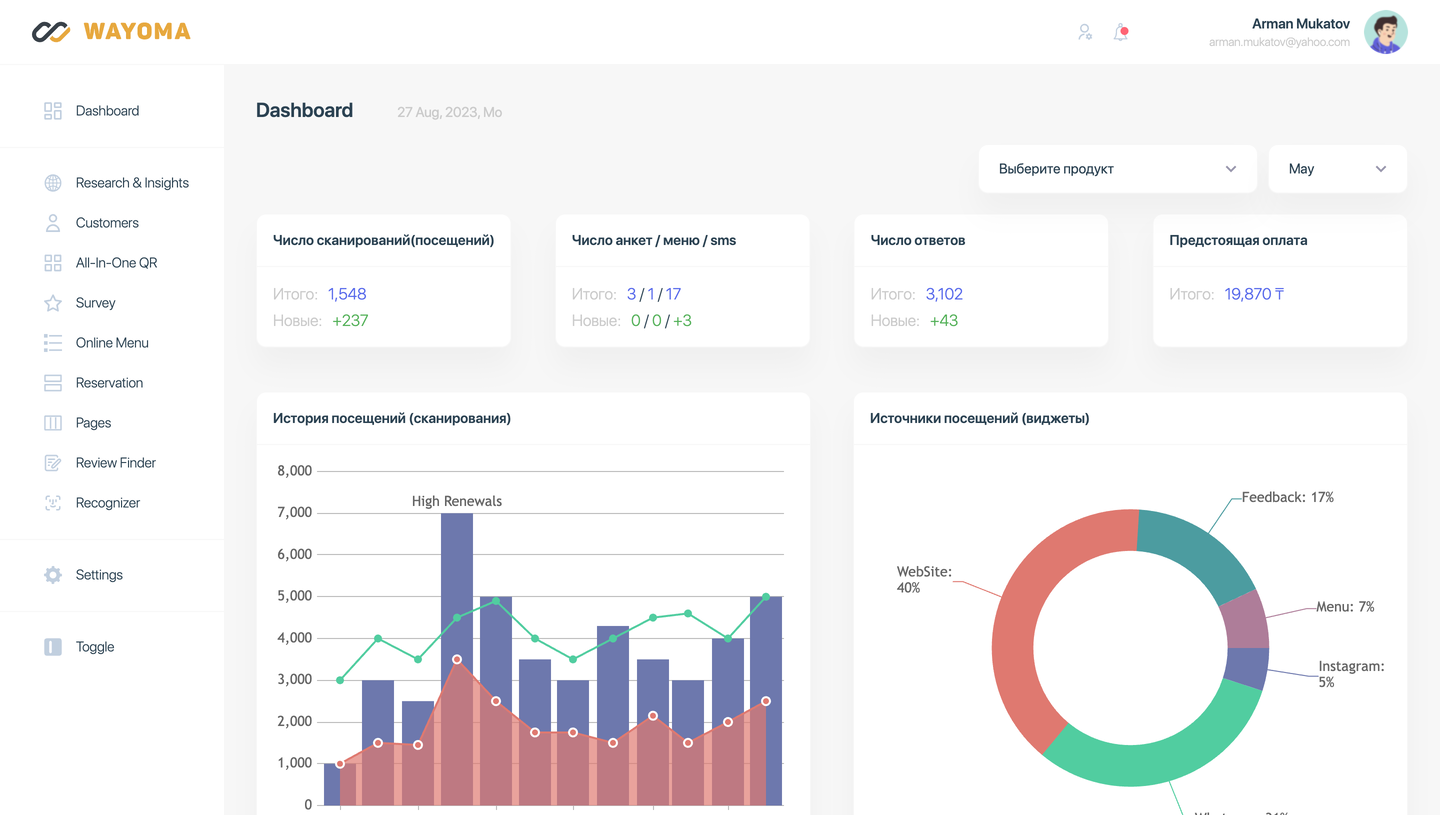Open the 'Выберите продукт' dropdown

[x=1117, y=169]
